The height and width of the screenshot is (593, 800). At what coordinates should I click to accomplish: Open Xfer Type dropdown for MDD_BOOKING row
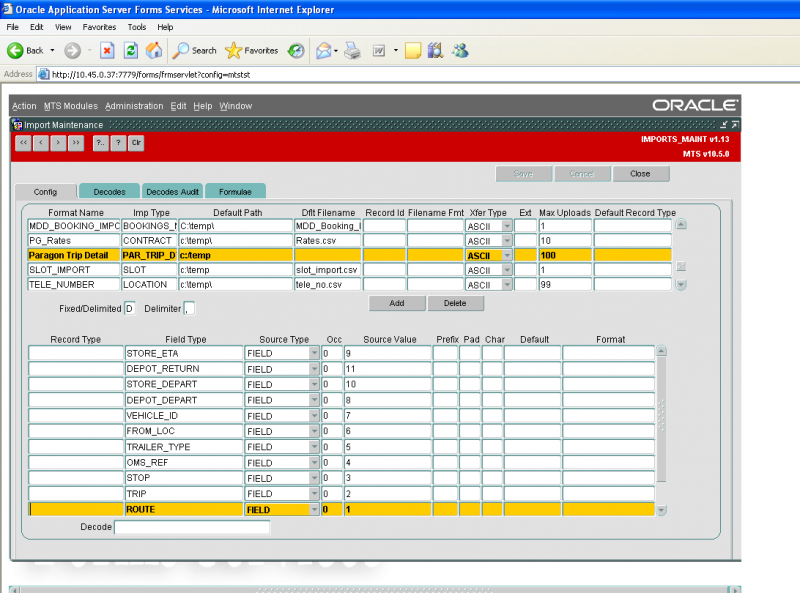coord(507,226)
